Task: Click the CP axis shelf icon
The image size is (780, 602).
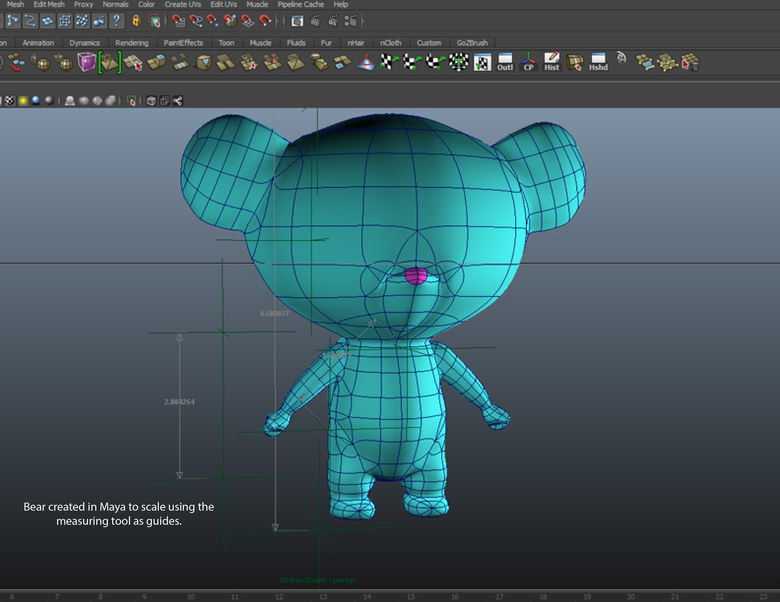Action: 528,63
